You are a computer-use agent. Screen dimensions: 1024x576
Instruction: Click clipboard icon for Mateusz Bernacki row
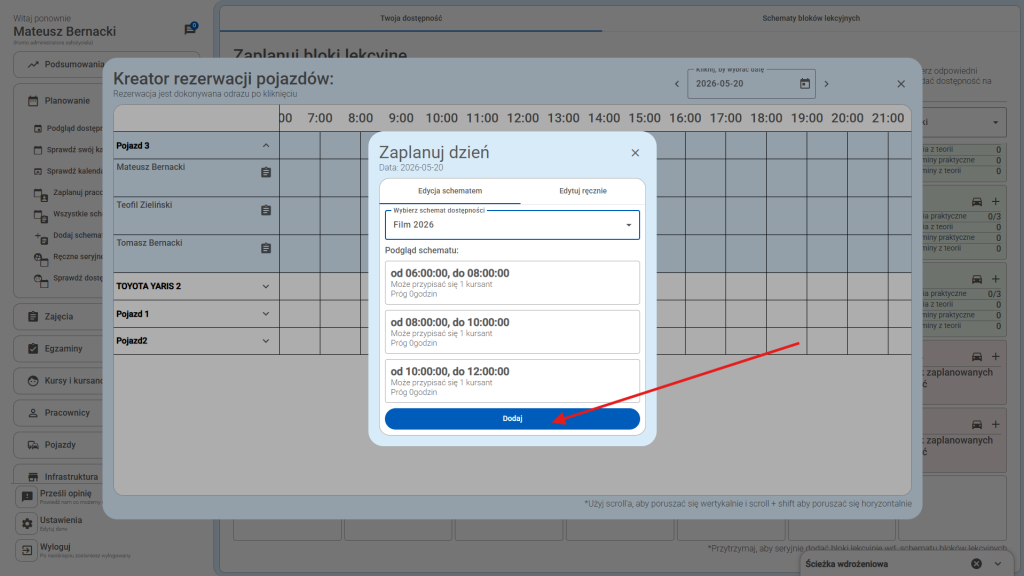266,172
